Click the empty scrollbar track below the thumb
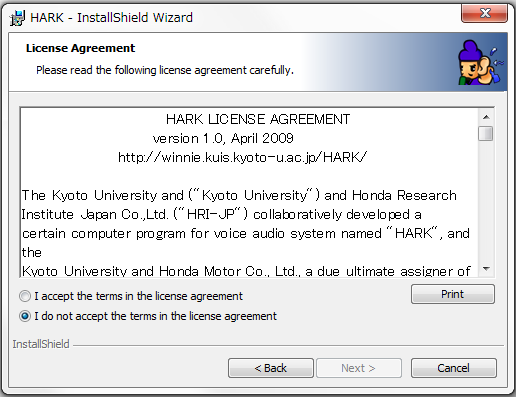Viewport: 516px width, 397px height. click(486, 201)
